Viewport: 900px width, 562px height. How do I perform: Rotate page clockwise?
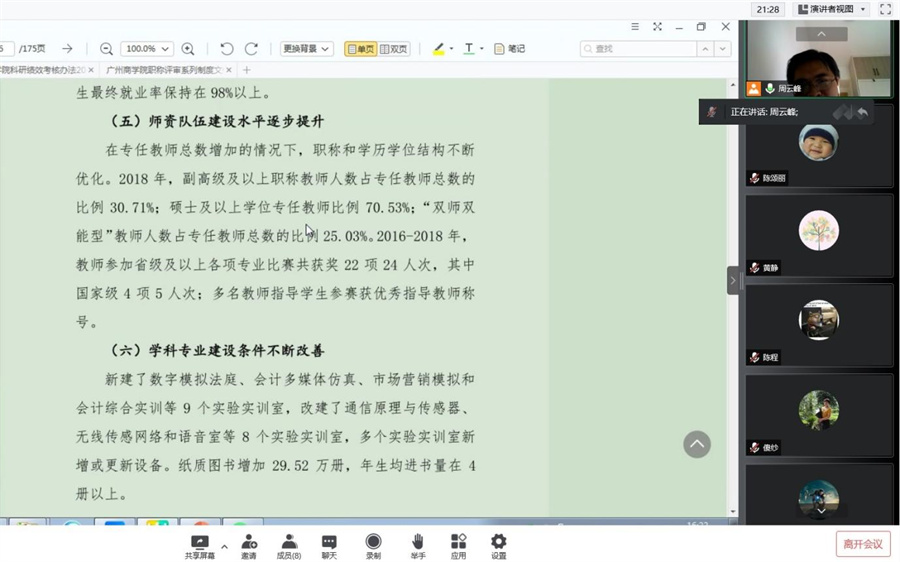(x=251, y=49)
